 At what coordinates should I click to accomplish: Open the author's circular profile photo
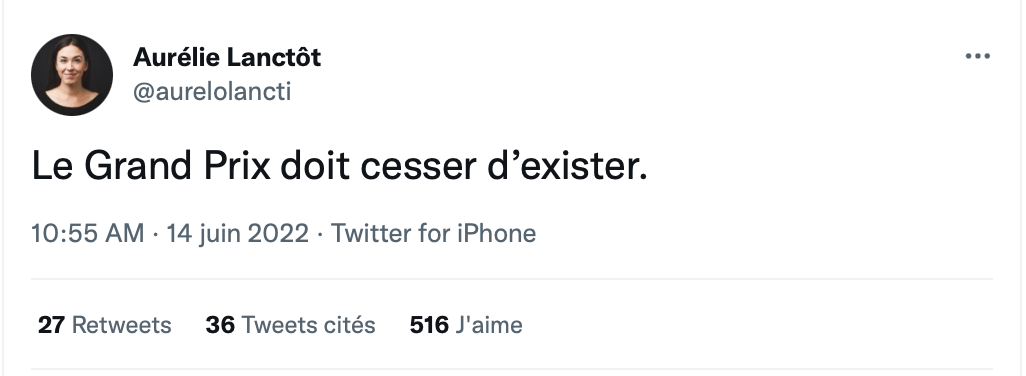click(72, 75)
